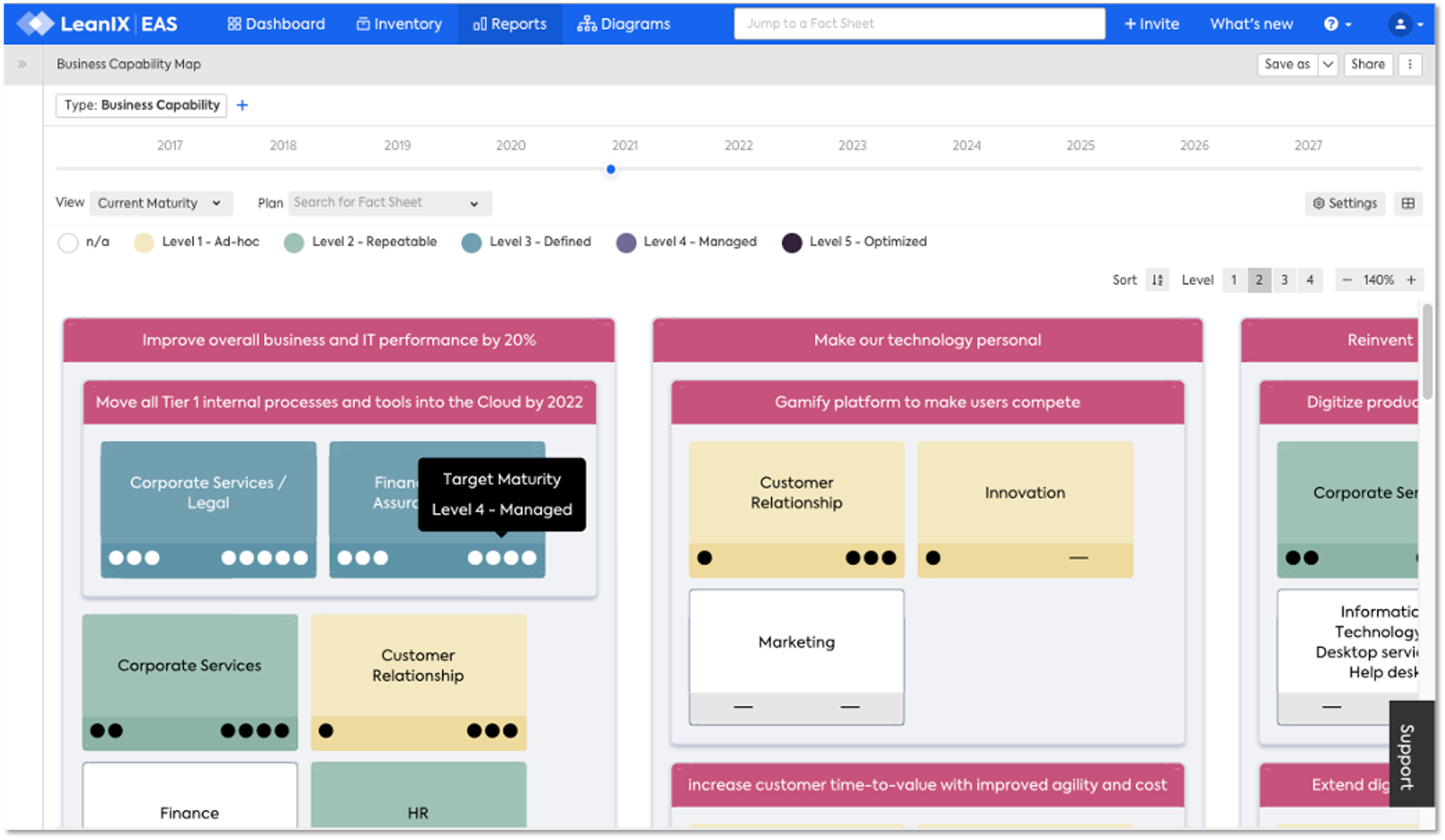1445x840 pixels.
Task: Open Move all Tier 1 internal processes group
Action: click(339, 402)
